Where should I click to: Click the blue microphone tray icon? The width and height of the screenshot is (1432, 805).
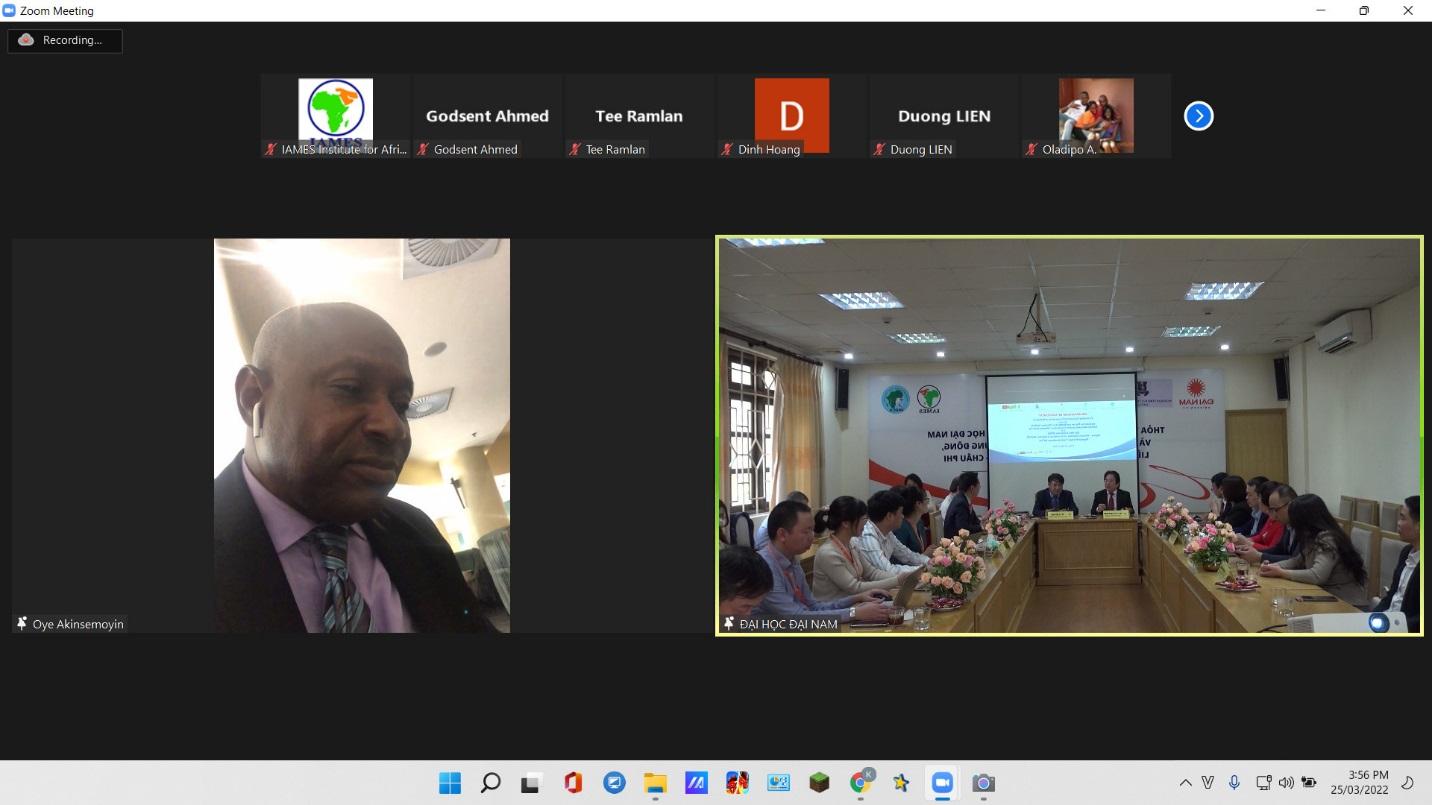[x=1234, y=783]
